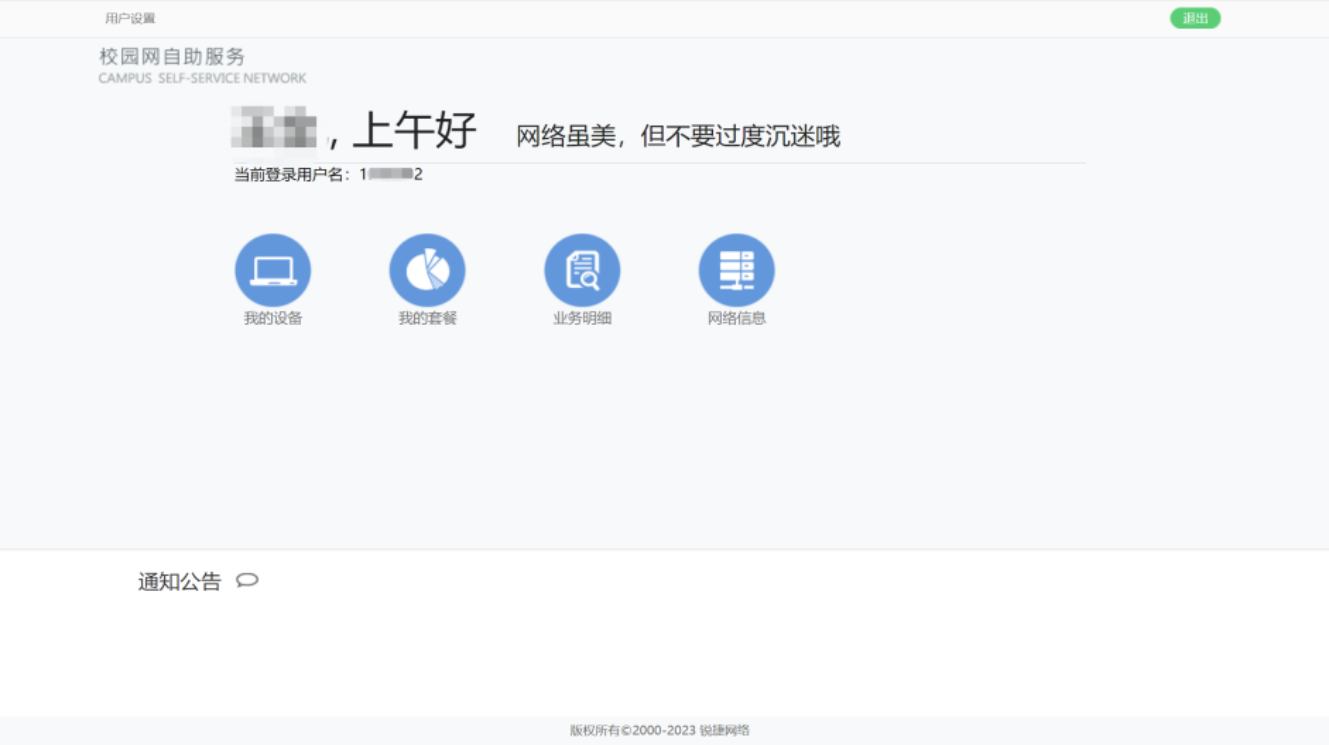Open the 我的套餐 pie chart icon
This screenshot has width=1329, height=745.
(427, 270)
